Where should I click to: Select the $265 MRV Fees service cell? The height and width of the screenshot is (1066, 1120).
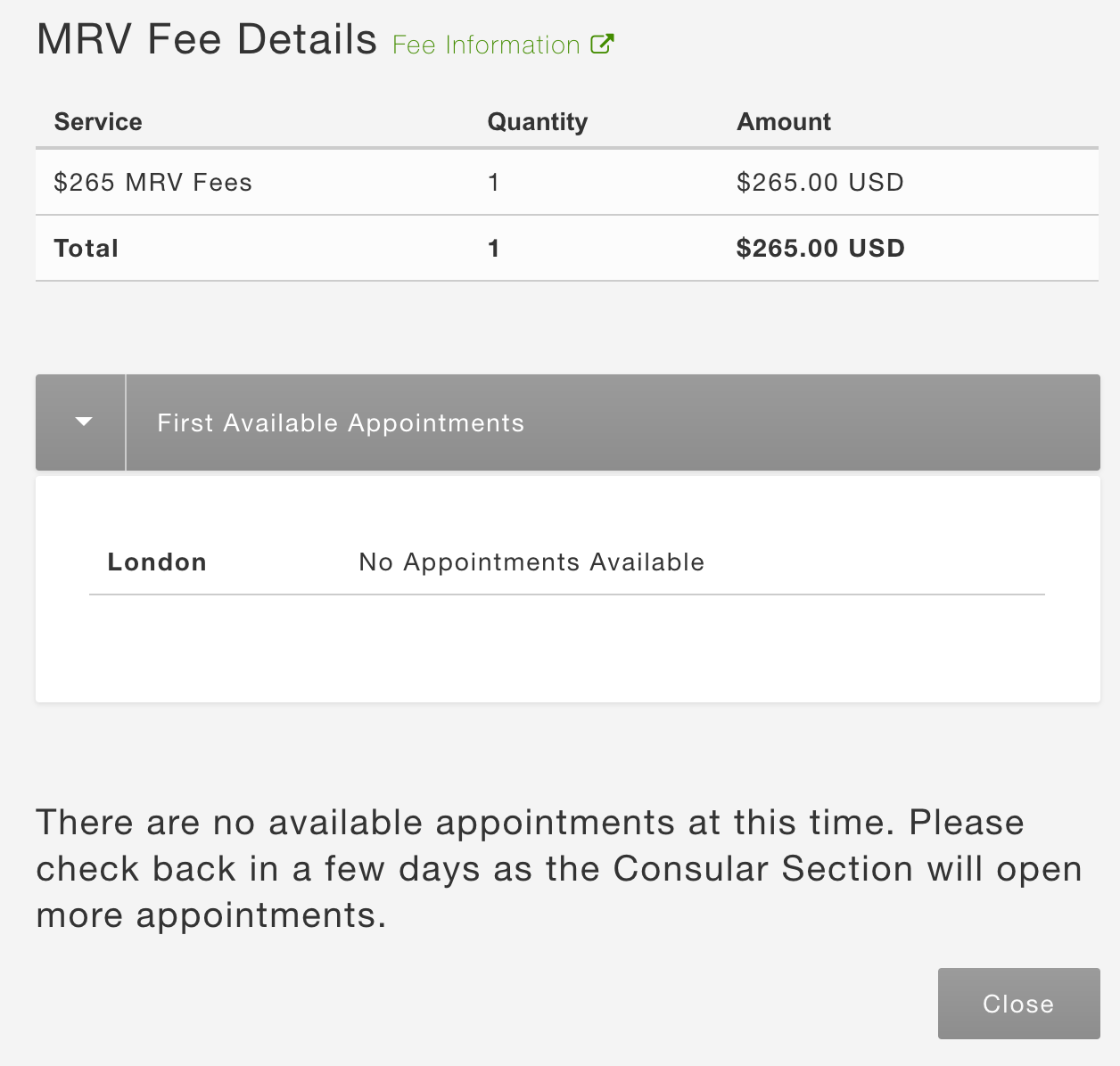pos(153,183)
